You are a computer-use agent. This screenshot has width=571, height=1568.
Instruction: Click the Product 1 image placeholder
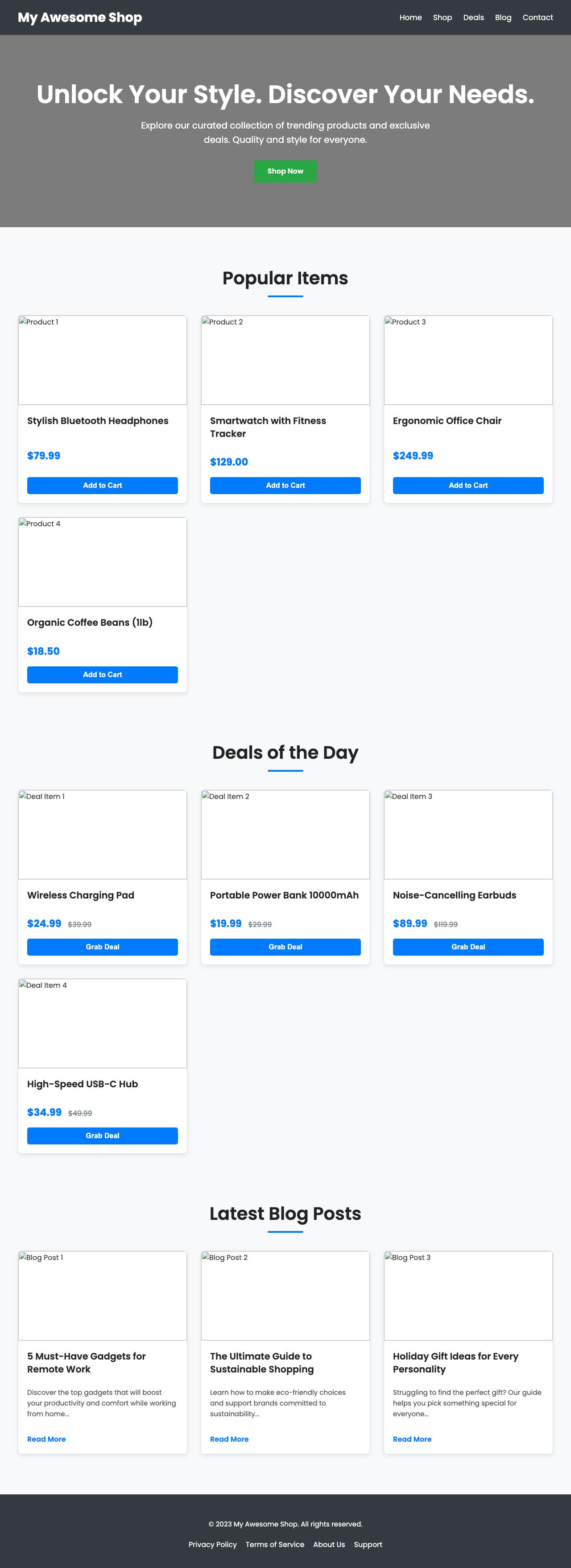tap(102, 360)
